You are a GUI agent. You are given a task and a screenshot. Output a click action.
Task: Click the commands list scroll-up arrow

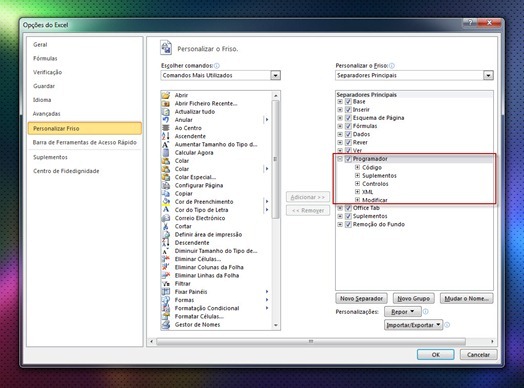click(x=276, y=96)
